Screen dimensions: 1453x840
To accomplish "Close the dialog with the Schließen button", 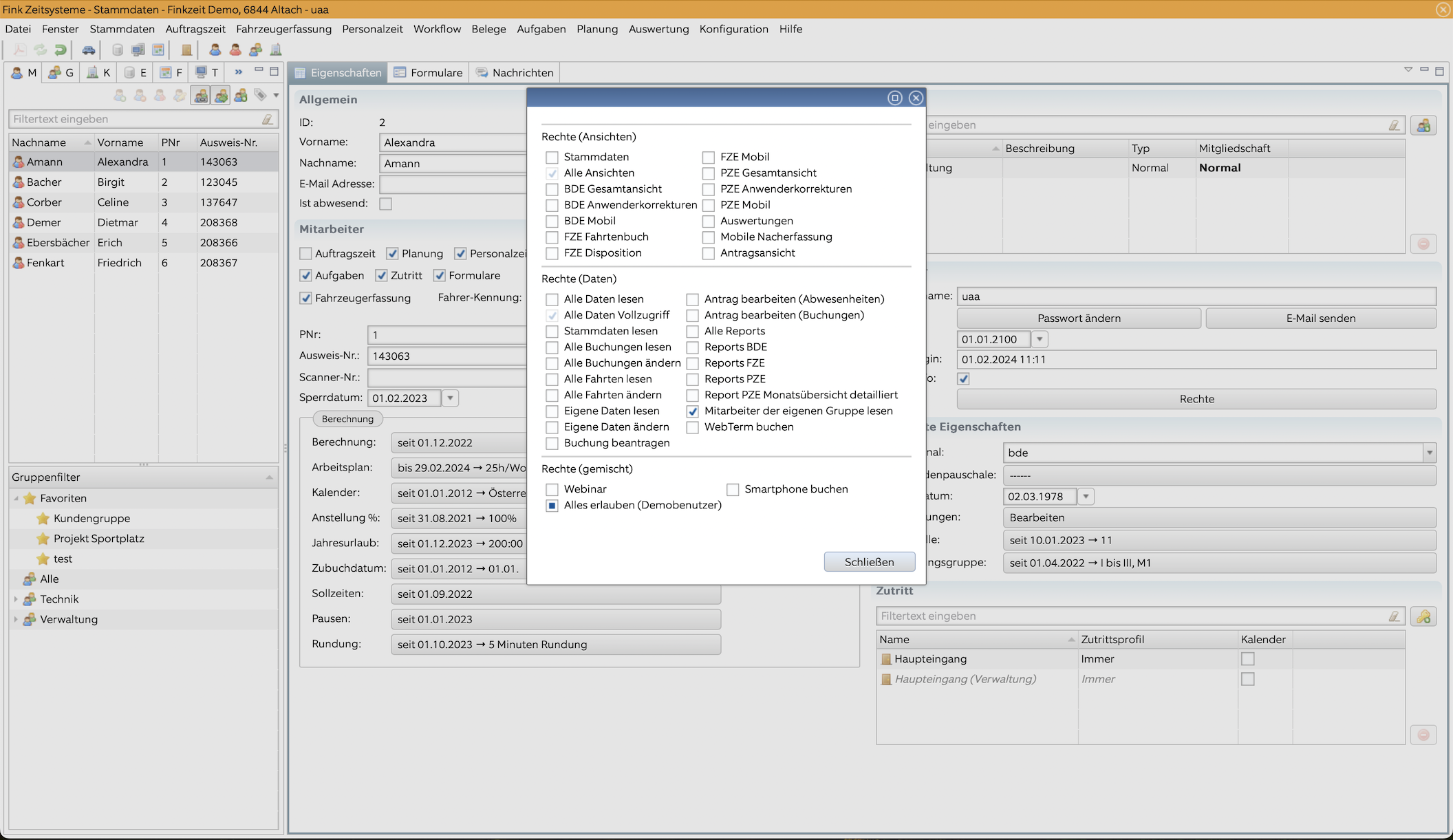I will tap(869, 562).
